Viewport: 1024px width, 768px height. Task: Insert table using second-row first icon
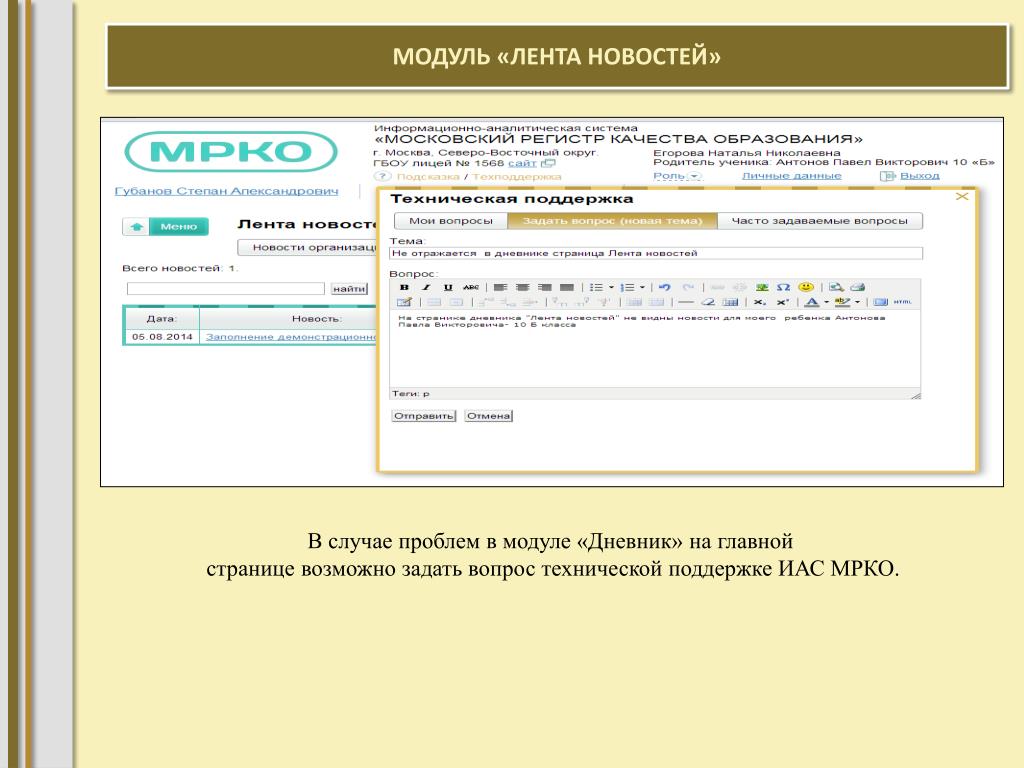coord(404,302)
